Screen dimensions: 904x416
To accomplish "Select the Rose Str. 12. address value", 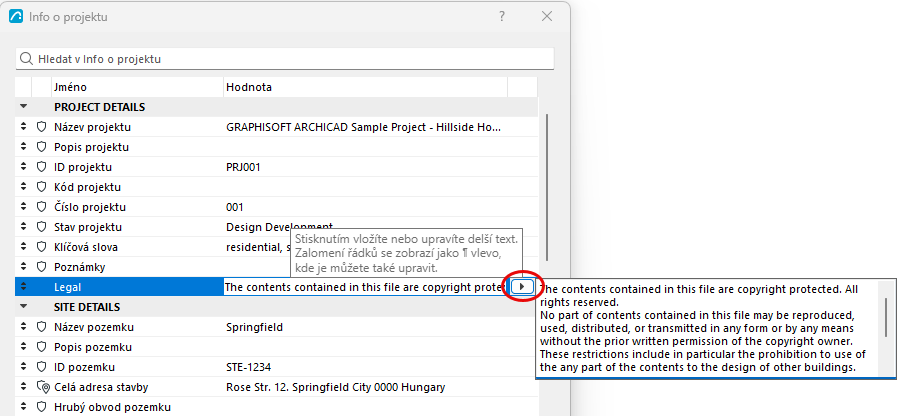I will pos(336,387).
